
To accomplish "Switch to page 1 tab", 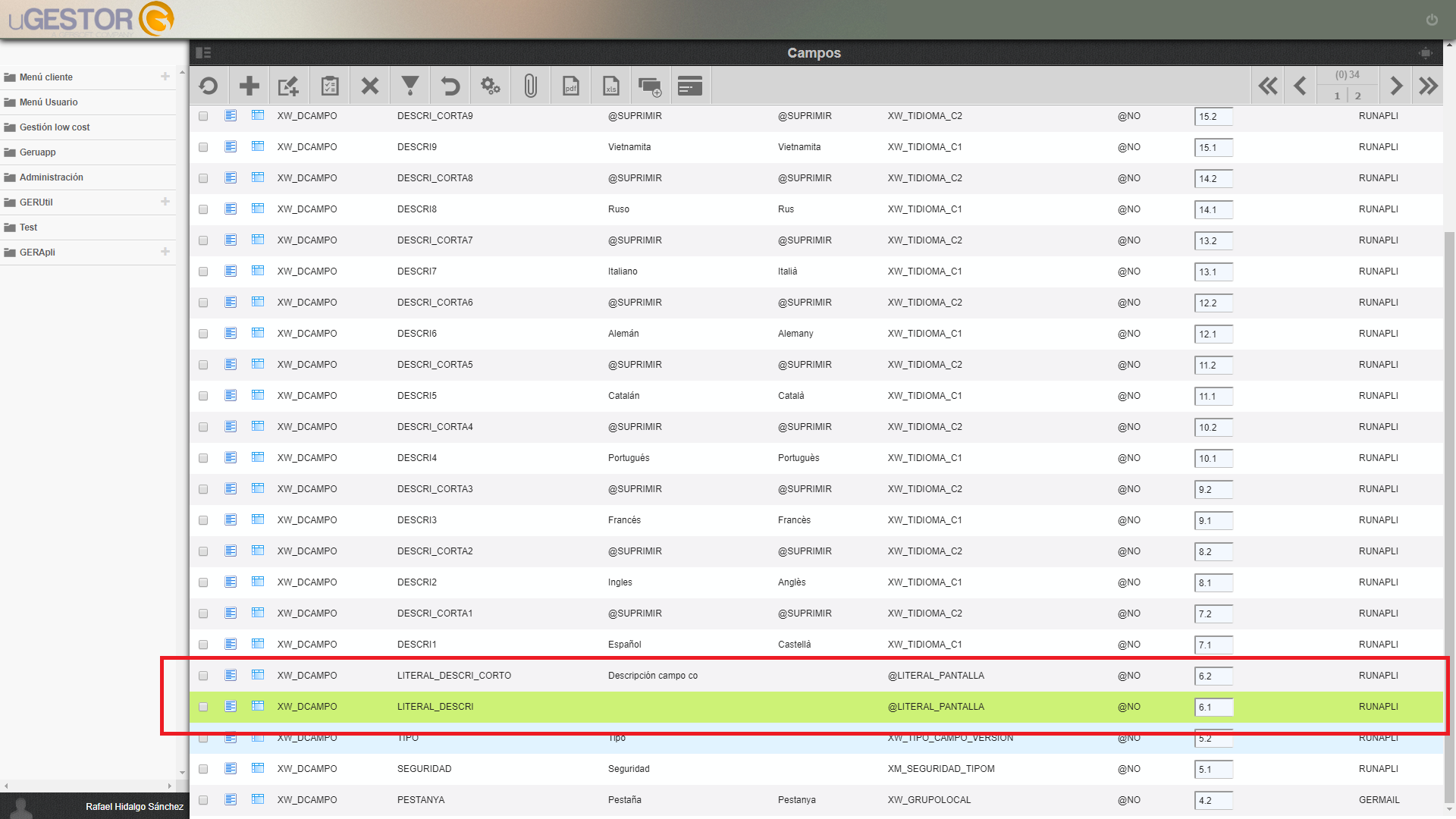I will pos(1337,96).
